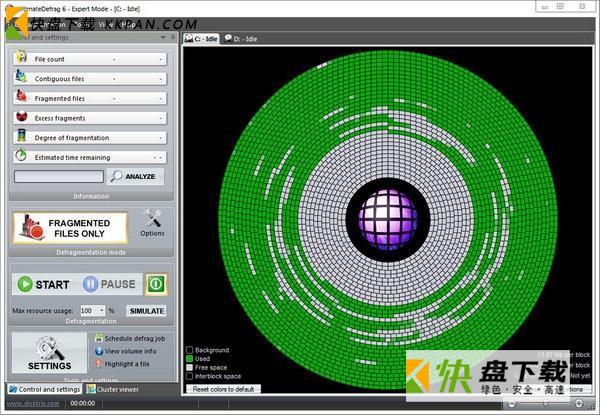Zoom out with the minus icon
Viewport: 600px width, 415px height.
[x=512, y=403]
